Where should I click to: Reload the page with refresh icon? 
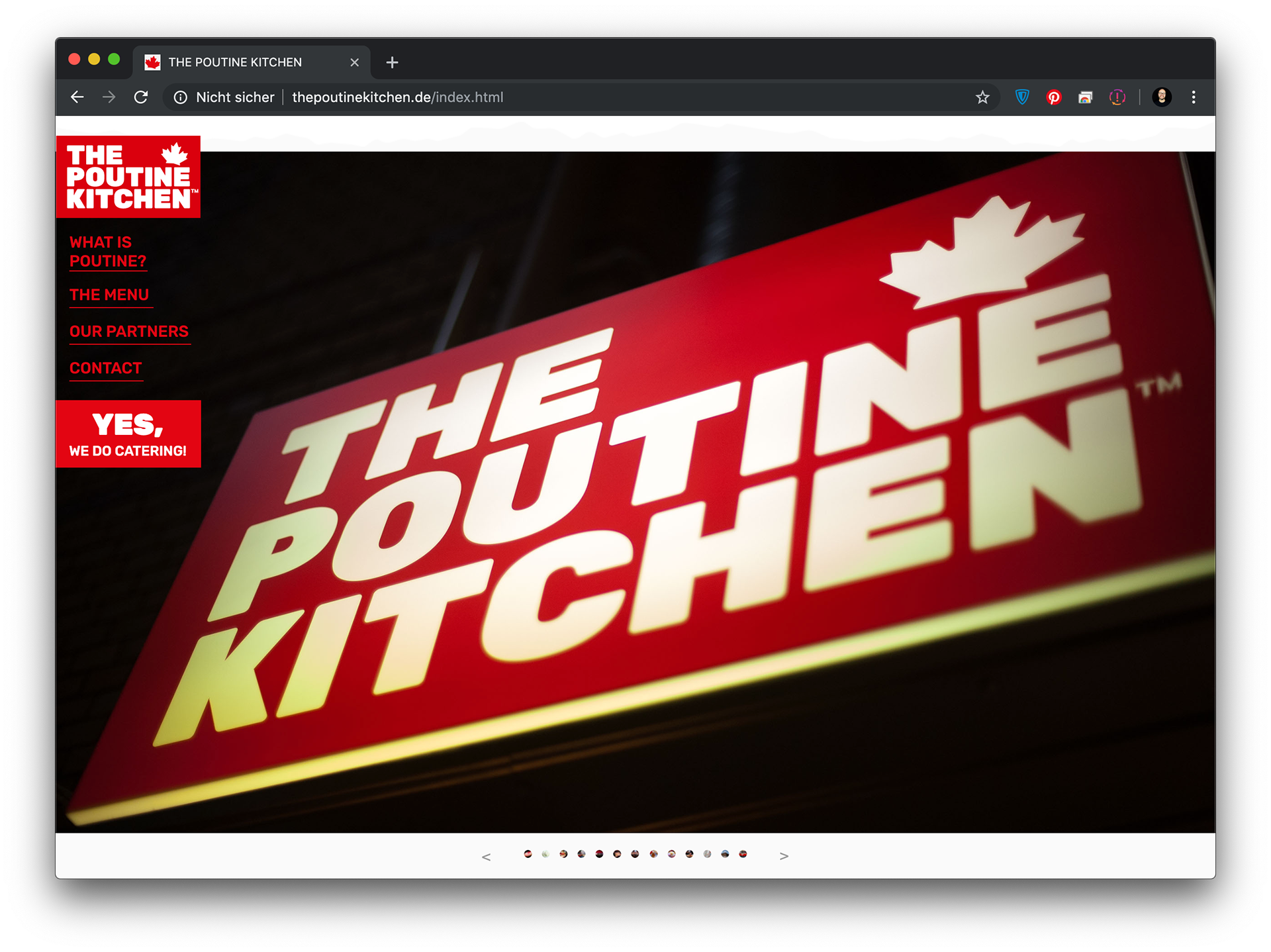(x=141, y=97)
